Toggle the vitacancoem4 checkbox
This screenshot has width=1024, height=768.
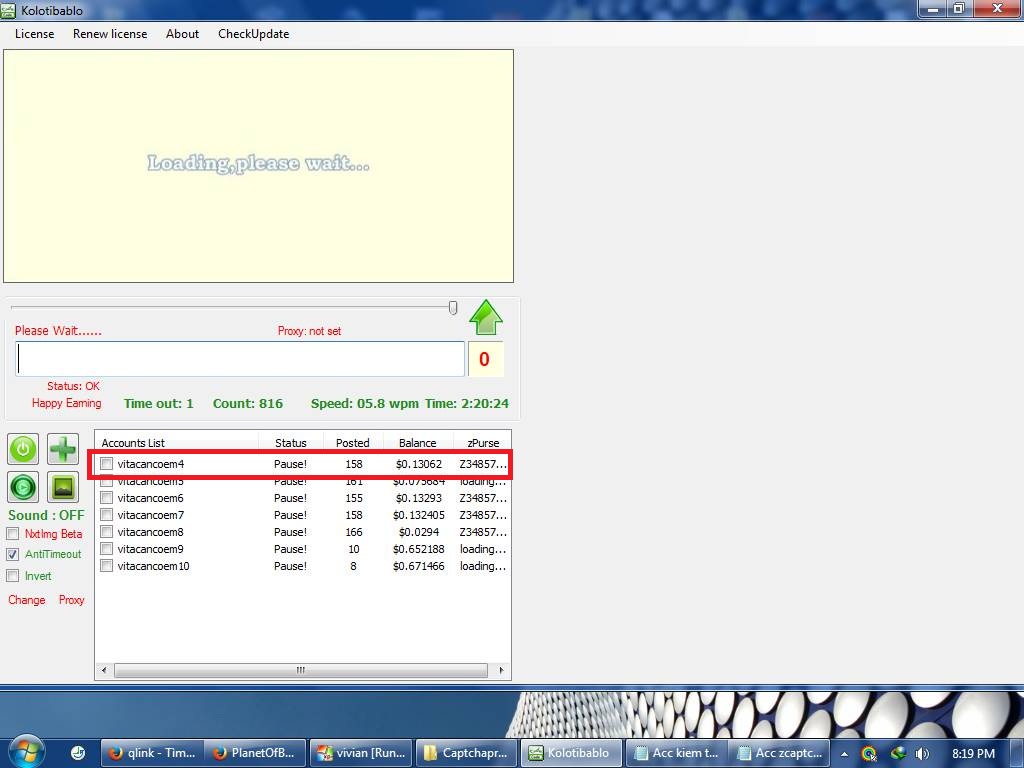coord(106,464)
